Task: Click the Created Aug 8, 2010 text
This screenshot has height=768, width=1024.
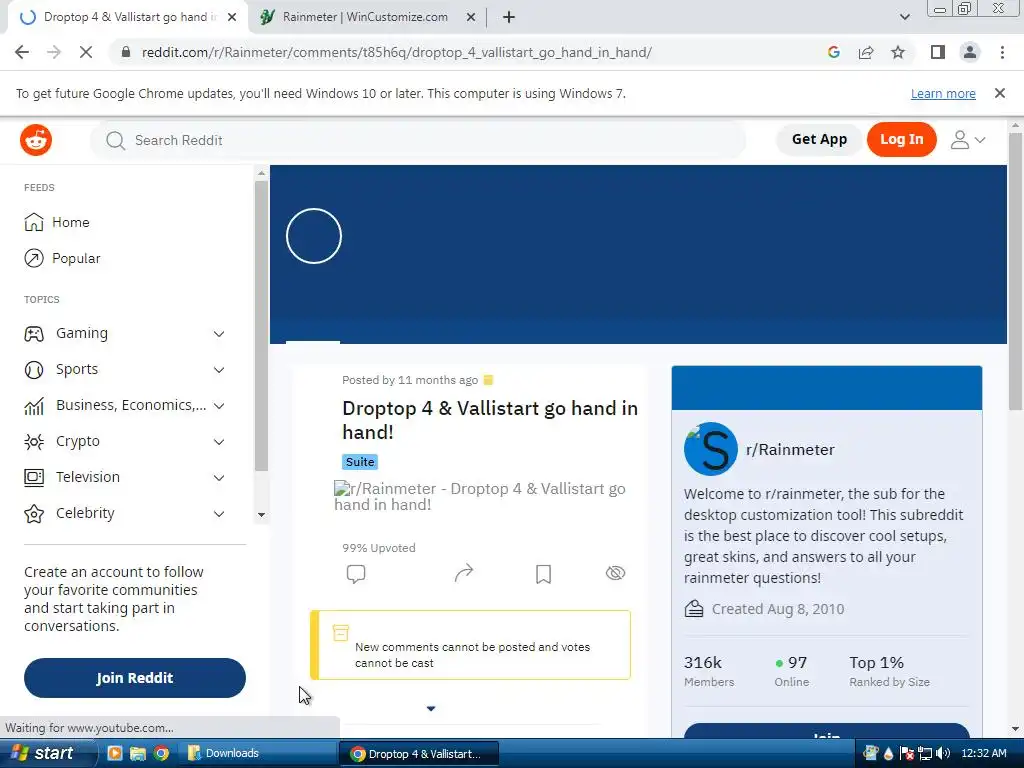Action: pos(778,609)
